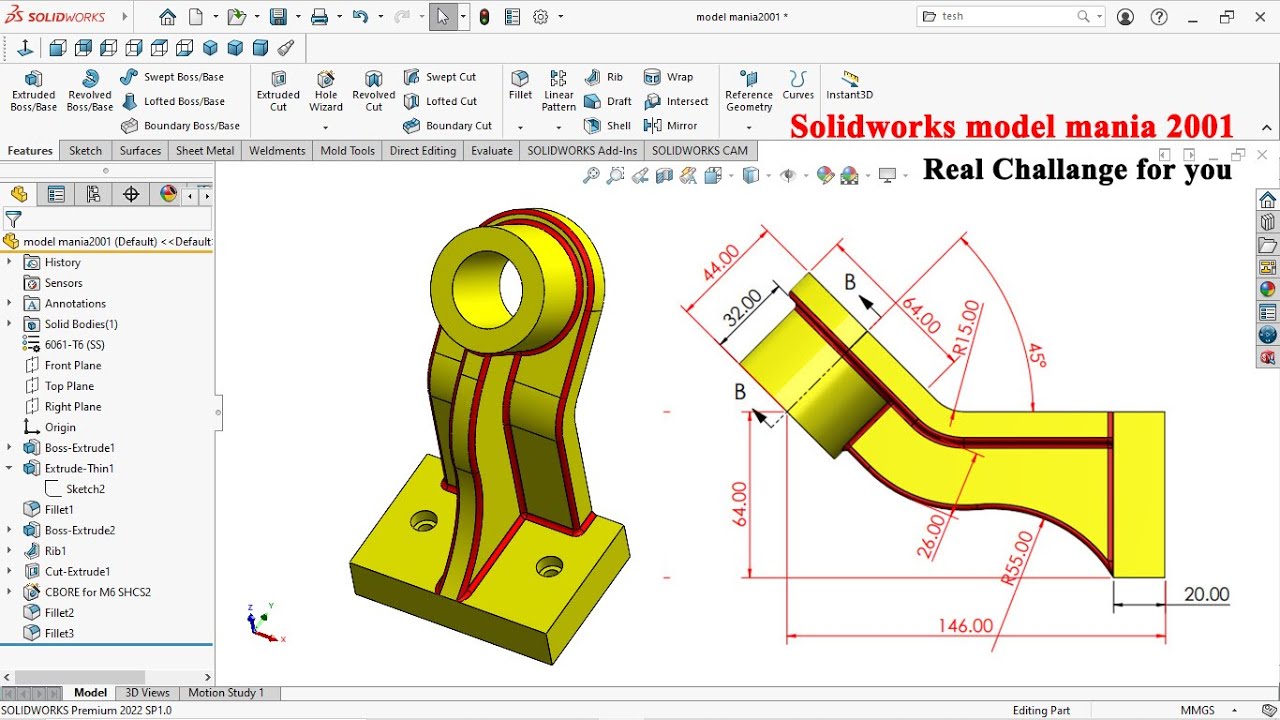Image resolution: width=1280 pixels, height=720 pixels.
Task: Click the Zoom to Fit icon
Action: point(591,176)
